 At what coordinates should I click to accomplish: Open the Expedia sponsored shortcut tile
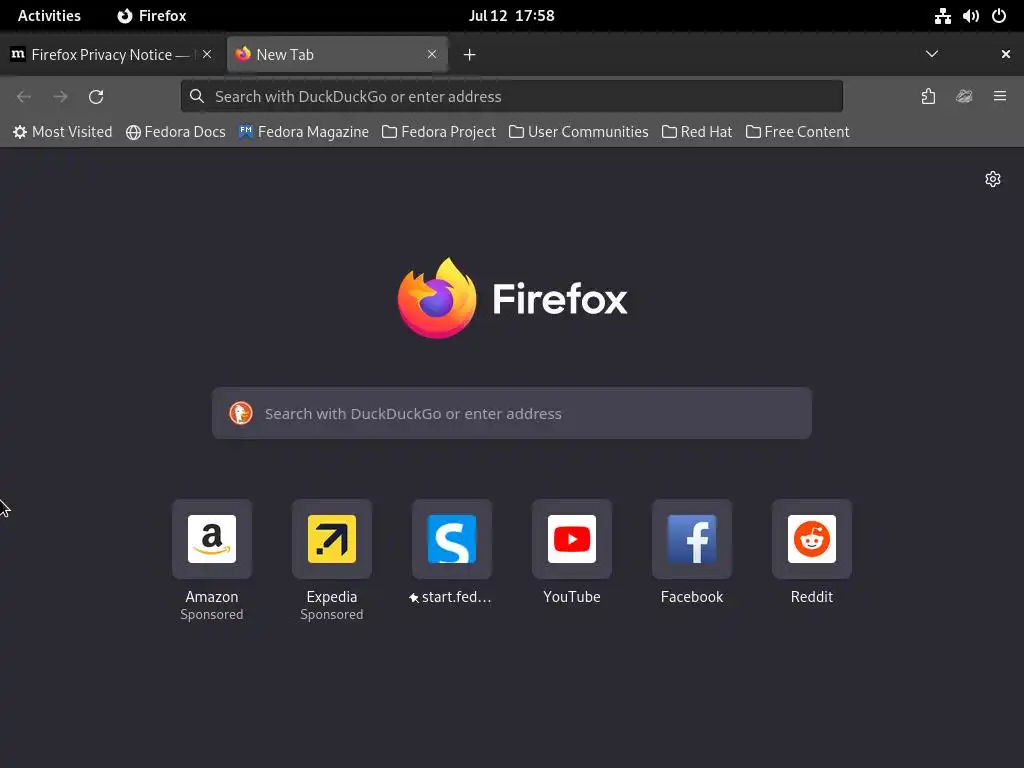[332, 539]
